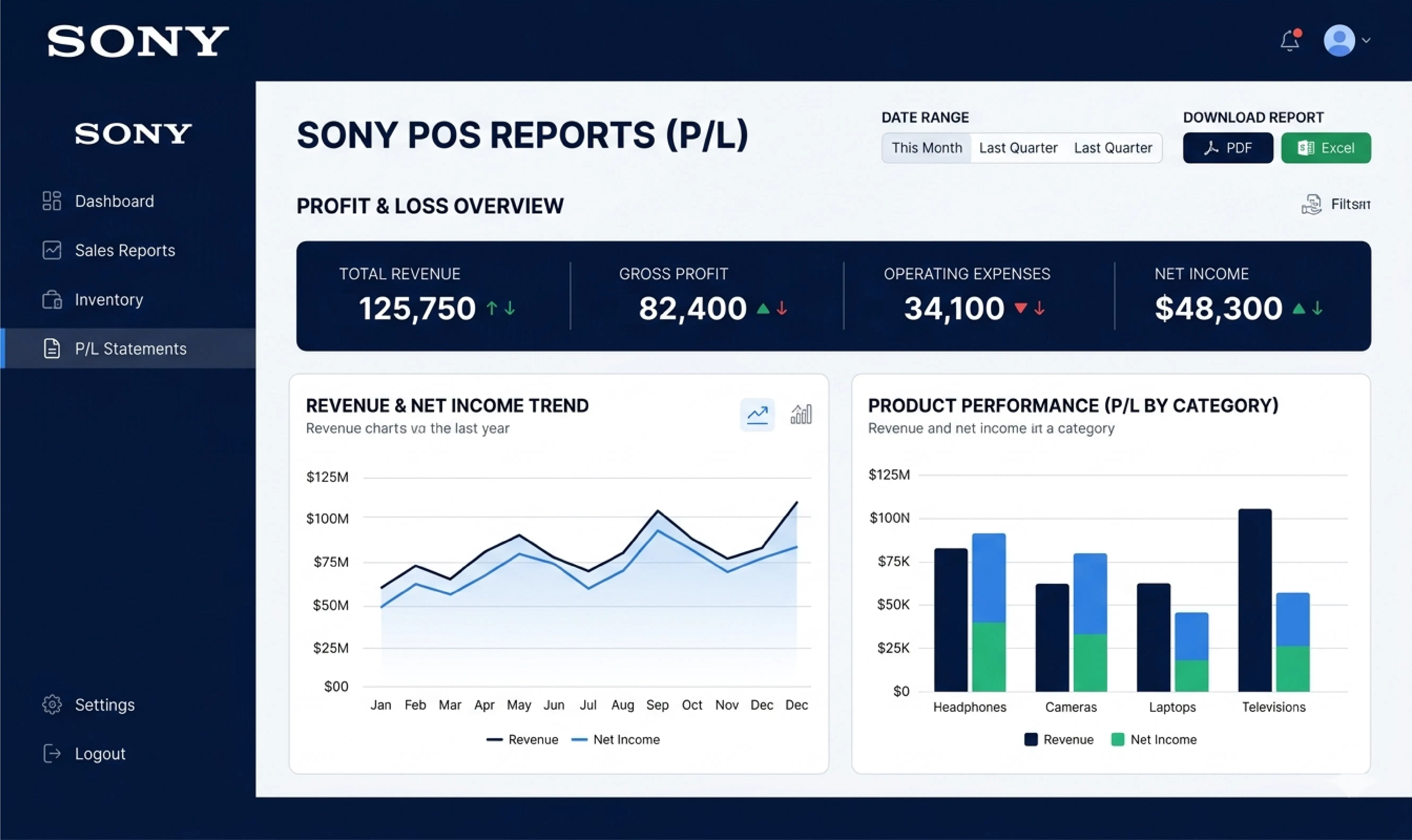Open the Dashboard menu label
Image resolution: width=1412 pixels, height=840 pixels.
point(114,202)
